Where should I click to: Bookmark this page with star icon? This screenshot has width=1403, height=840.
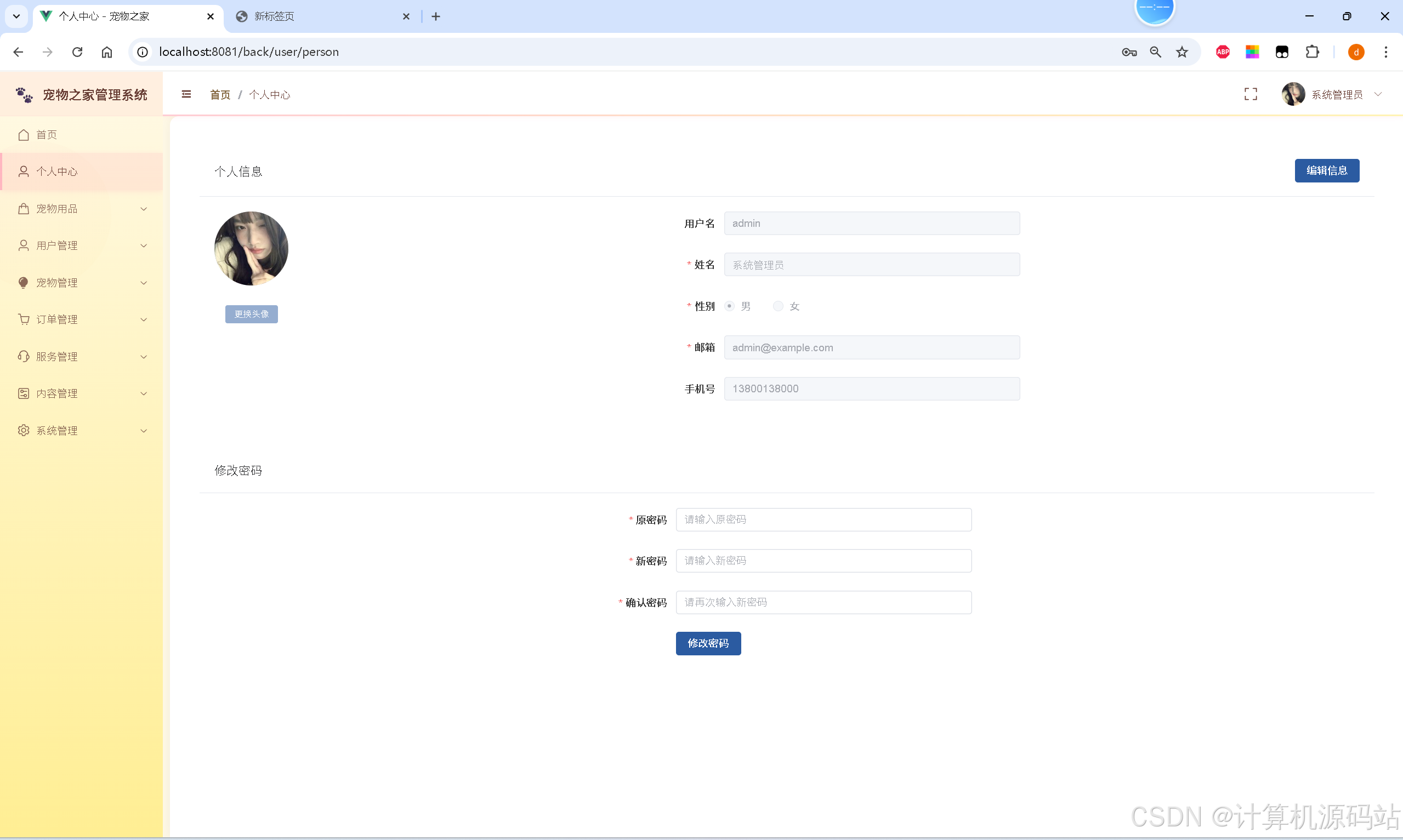[1182, 52]
